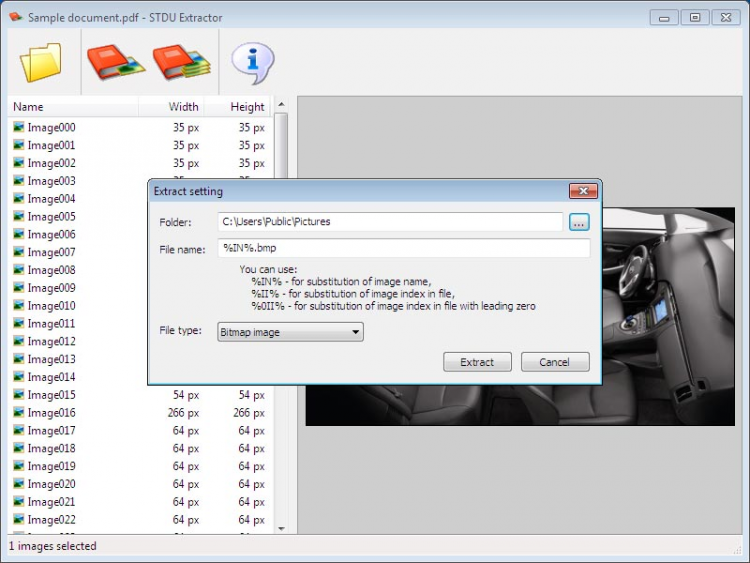Viewport: 750px width, 563px height.
Task: Click the Cancel button in Extract setting
Action: (555, 362)
